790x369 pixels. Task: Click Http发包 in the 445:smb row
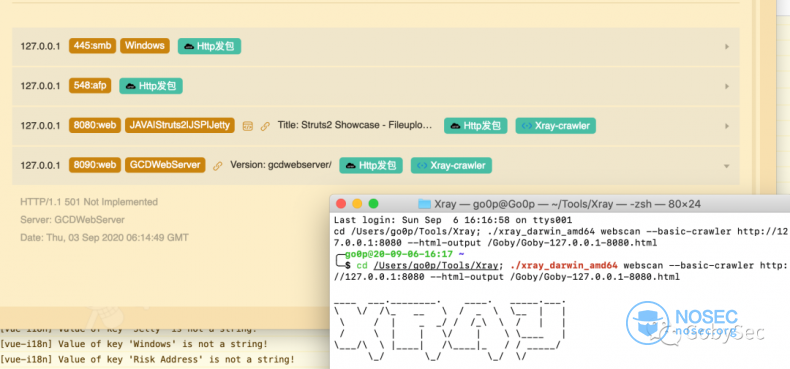210,46
